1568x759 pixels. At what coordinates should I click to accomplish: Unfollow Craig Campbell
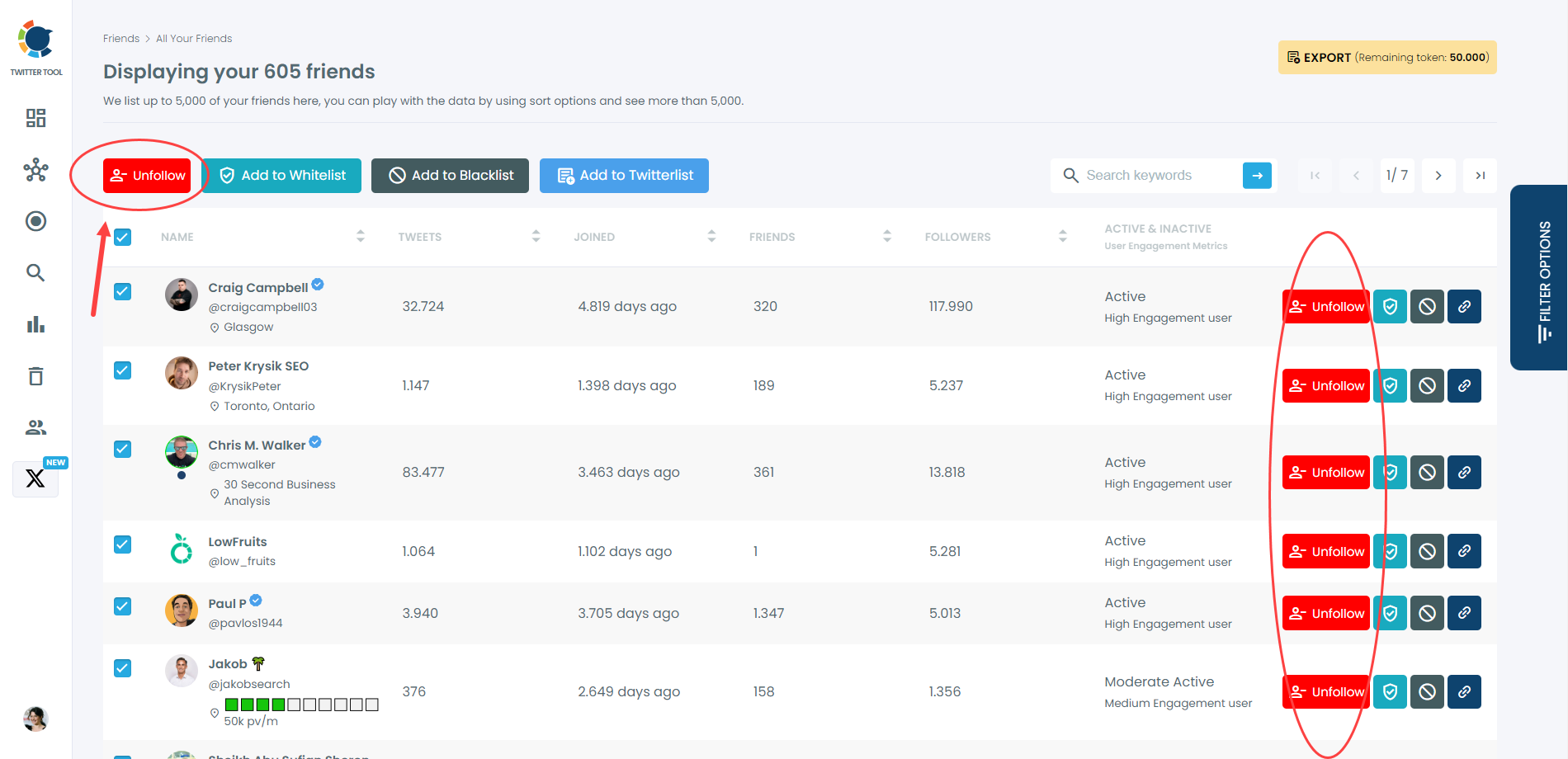1326,307
